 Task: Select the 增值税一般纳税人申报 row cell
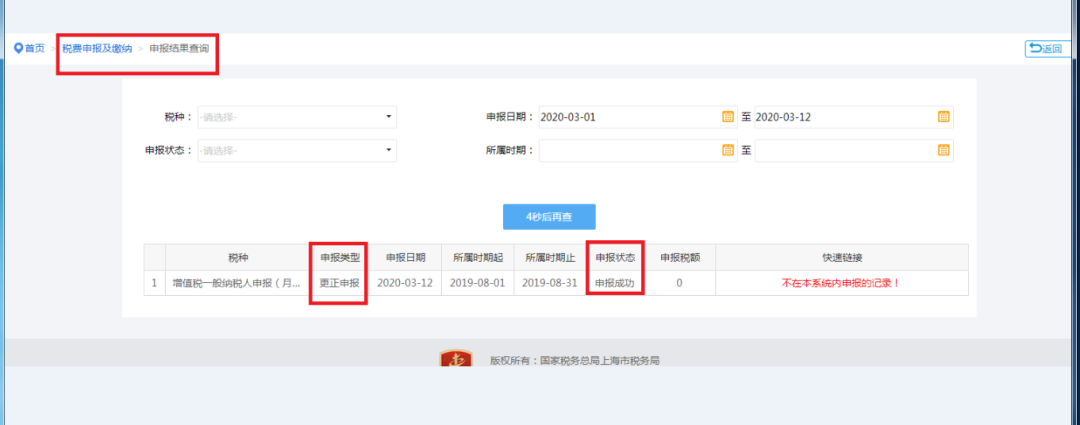coord(236,283)
